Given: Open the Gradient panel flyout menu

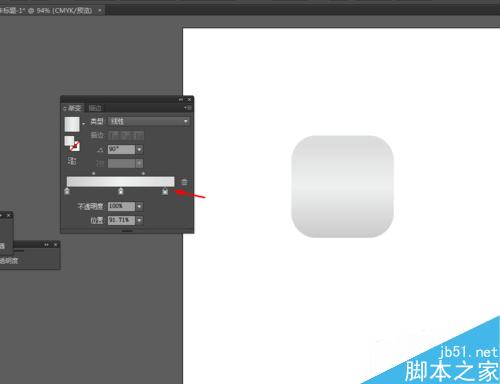Looking at the screenshot, I should pos(188,108).
